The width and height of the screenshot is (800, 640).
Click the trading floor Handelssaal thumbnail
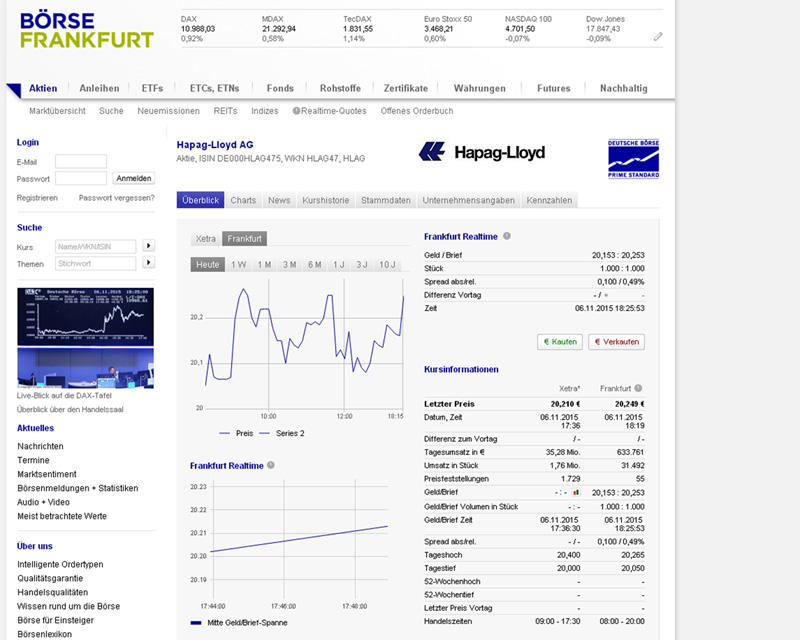point(85,368)
